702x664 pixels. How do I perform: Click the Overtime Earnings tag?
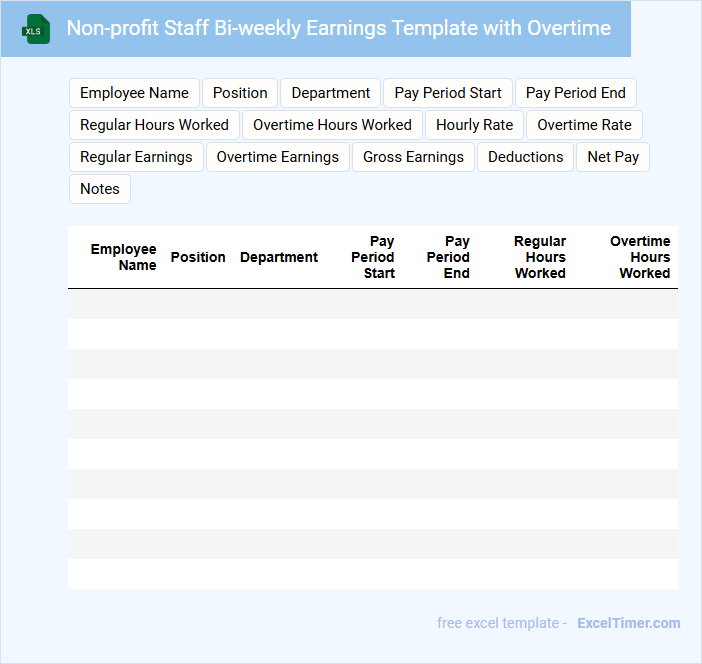pos(278,157)
